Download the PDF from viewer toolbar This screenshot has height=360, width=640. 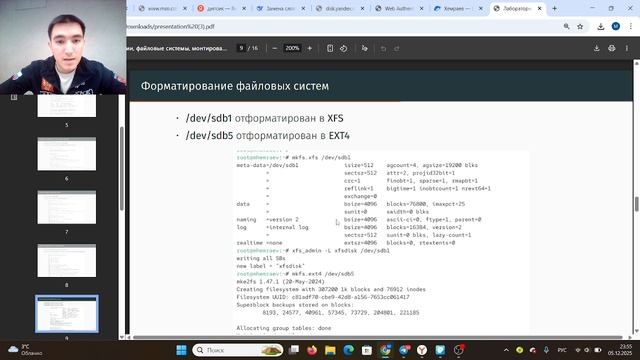click(596, 48)
